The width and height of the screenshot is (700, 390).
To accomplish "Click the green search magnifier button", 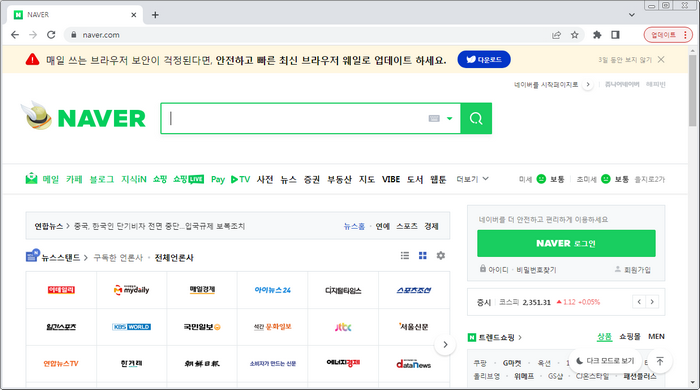I will (x=476, y=118).
